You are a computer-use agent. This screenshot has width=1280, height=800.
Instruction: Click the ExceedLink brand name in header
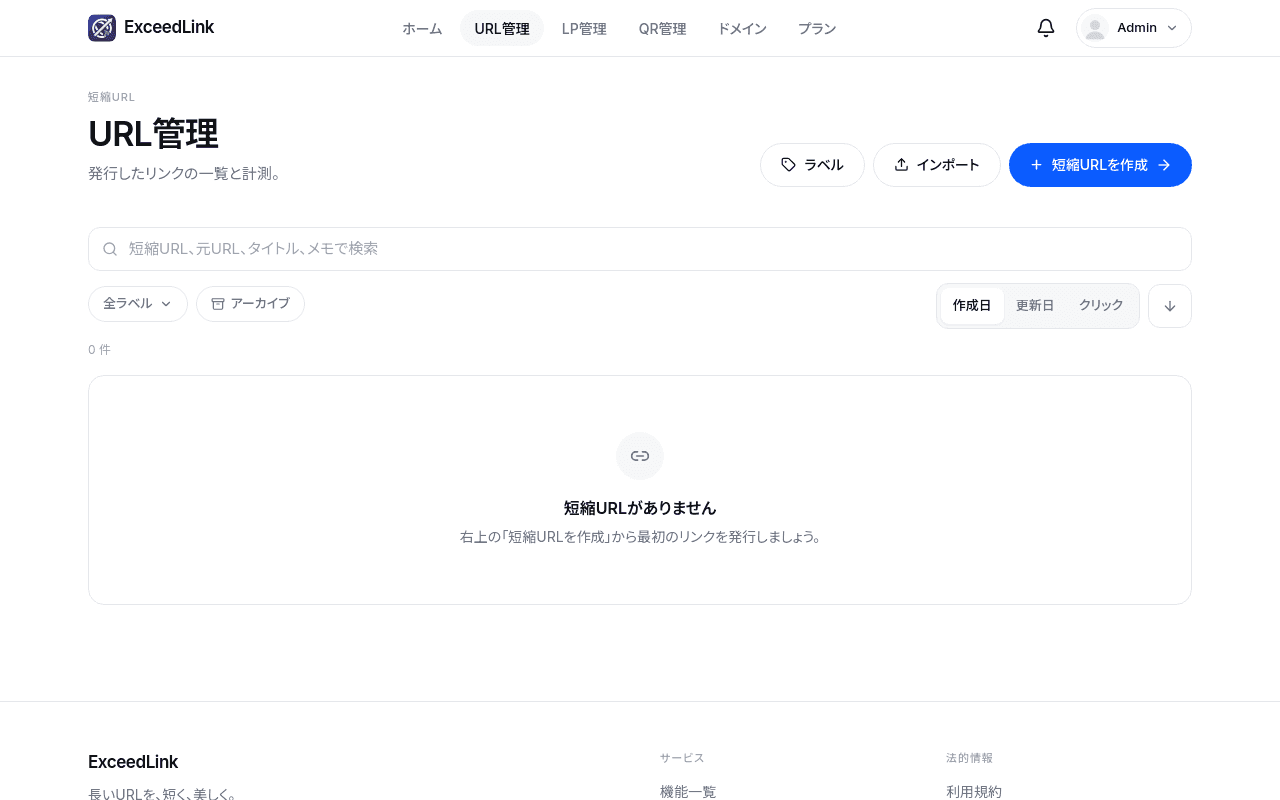169,28
